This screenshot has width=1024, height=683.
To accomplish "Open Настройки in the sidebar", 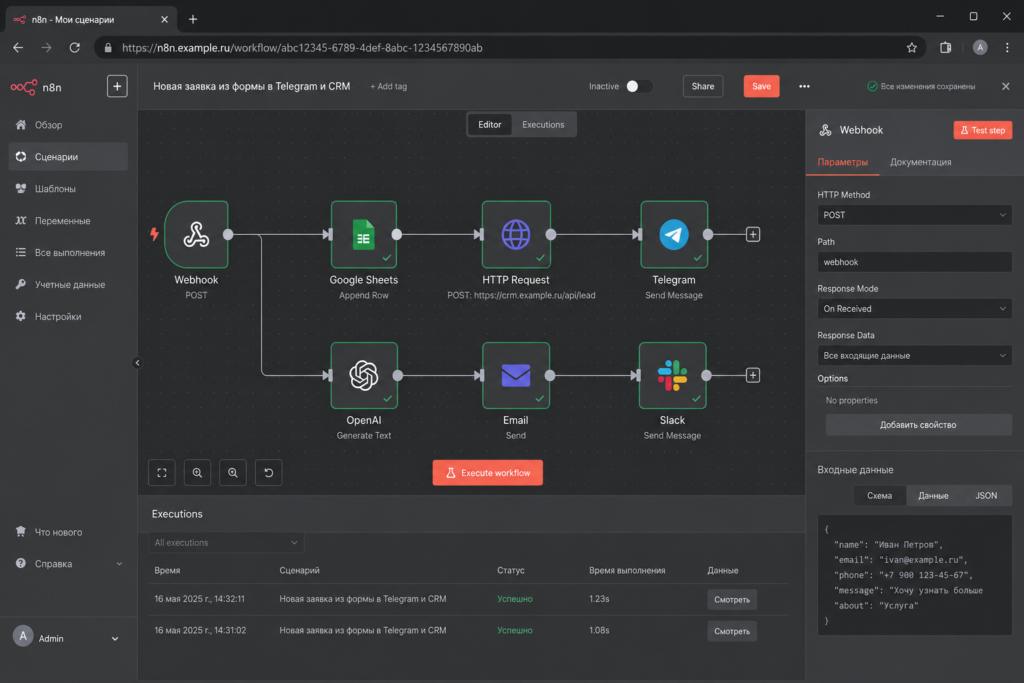I will coord(68,317).
